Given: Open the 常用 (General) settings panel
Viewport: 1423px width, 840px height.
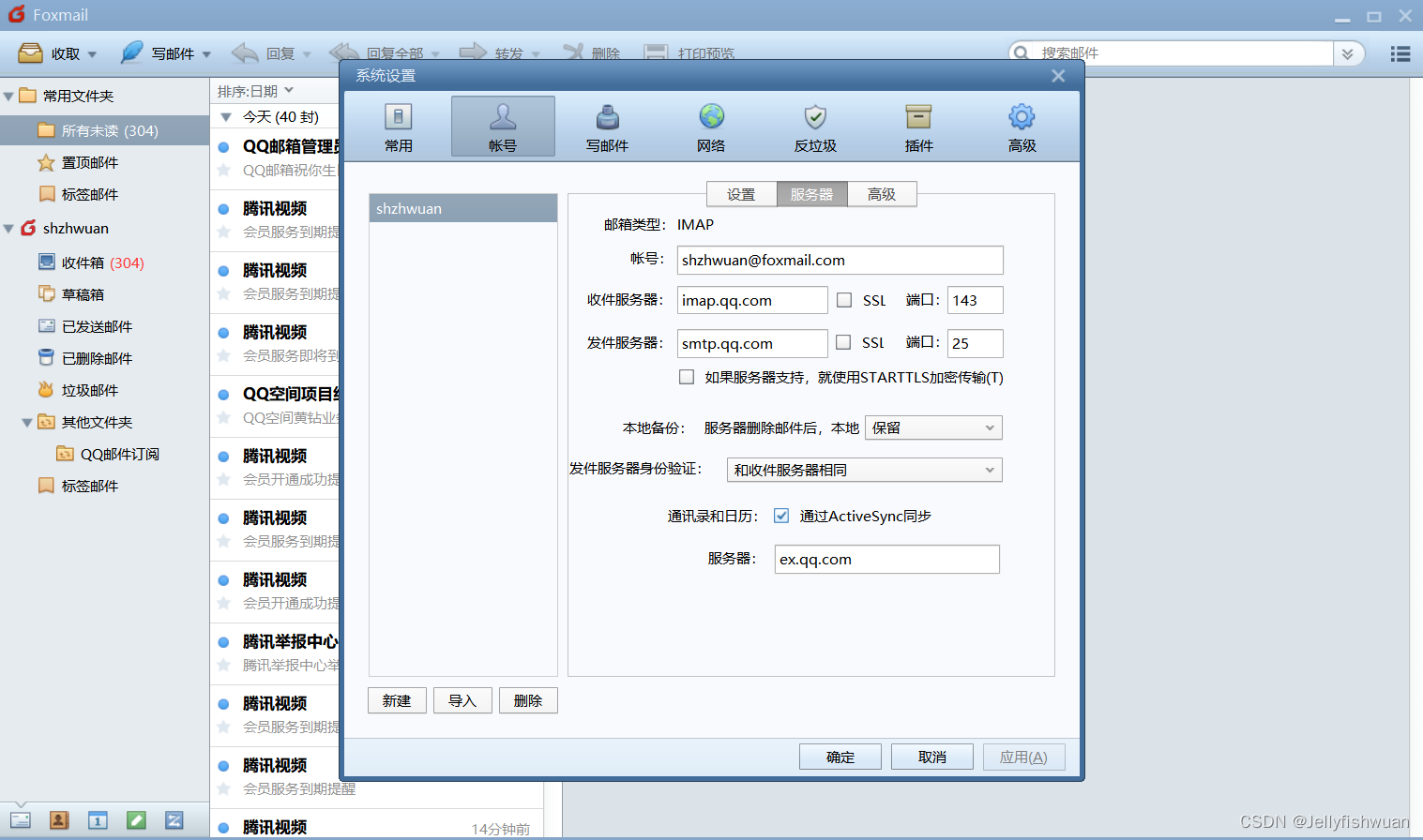Looking at the screenshot, I should point(398,126).
